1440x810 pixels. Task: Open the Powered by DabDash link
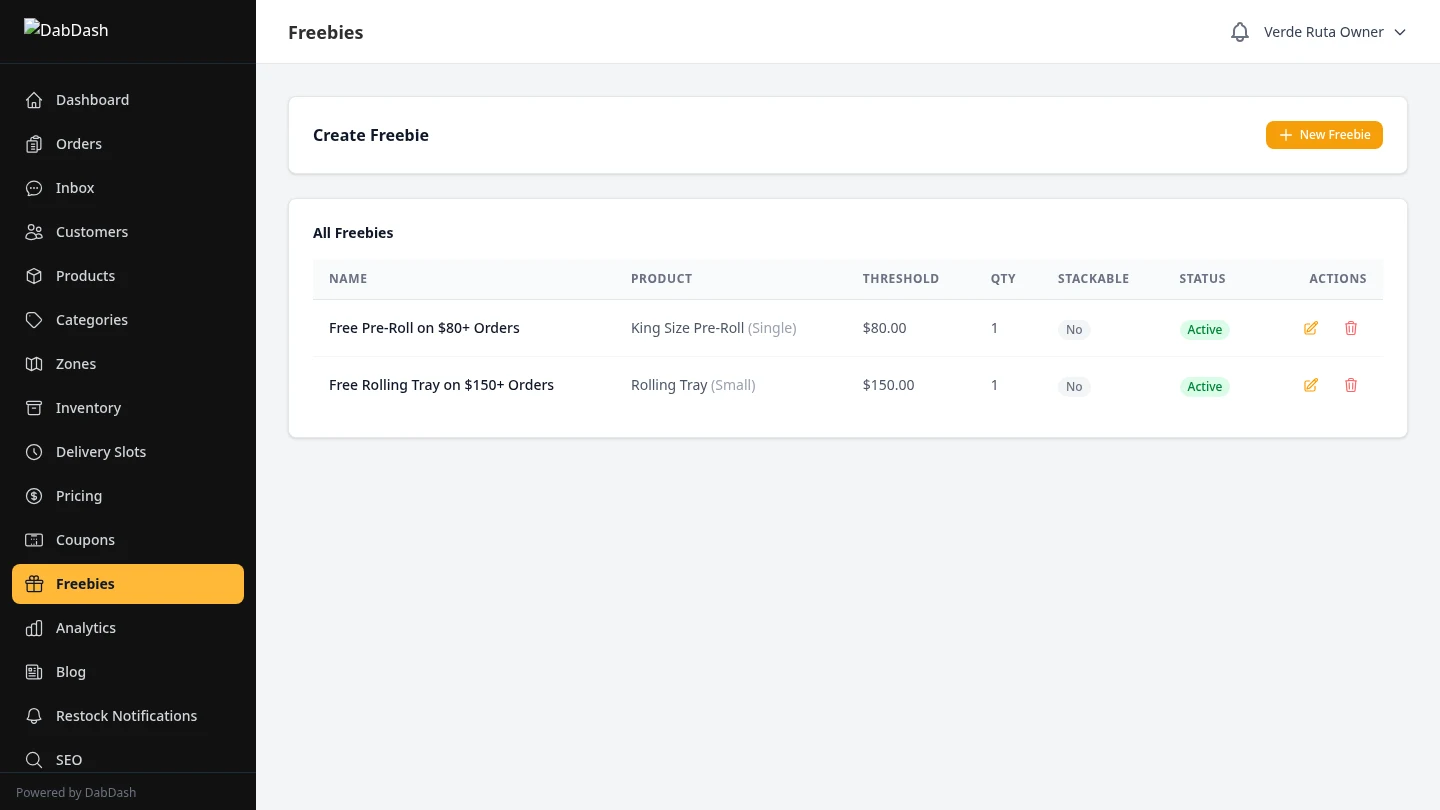[76, 792]
